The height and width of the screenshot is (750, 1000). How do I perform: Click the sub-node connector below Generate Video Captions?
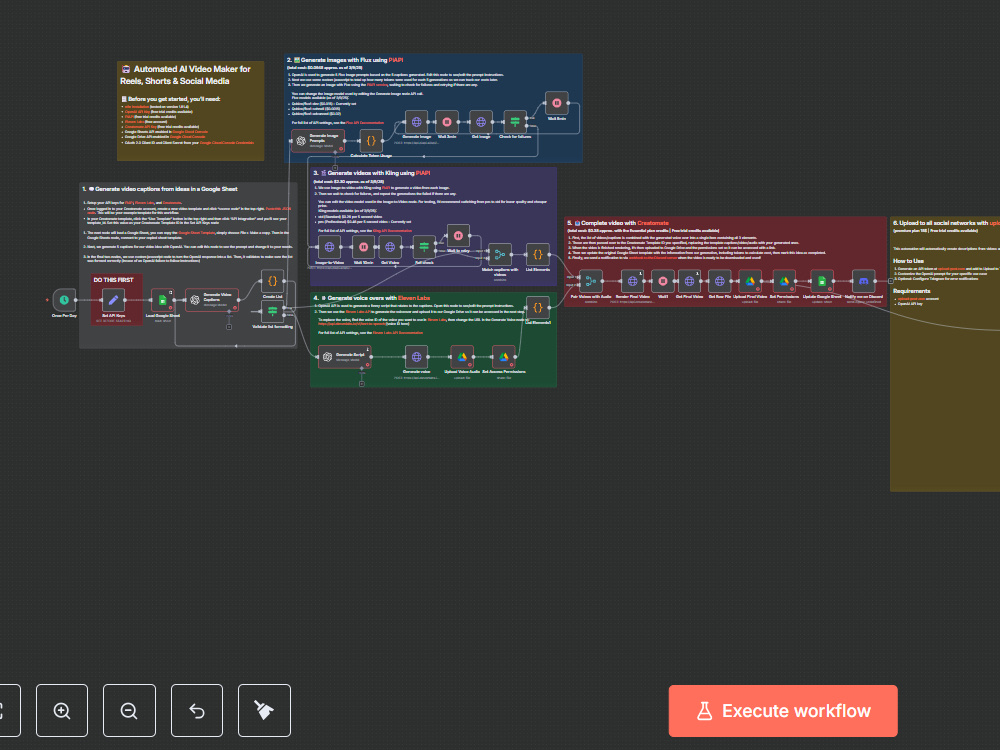(x=229, y=327)
